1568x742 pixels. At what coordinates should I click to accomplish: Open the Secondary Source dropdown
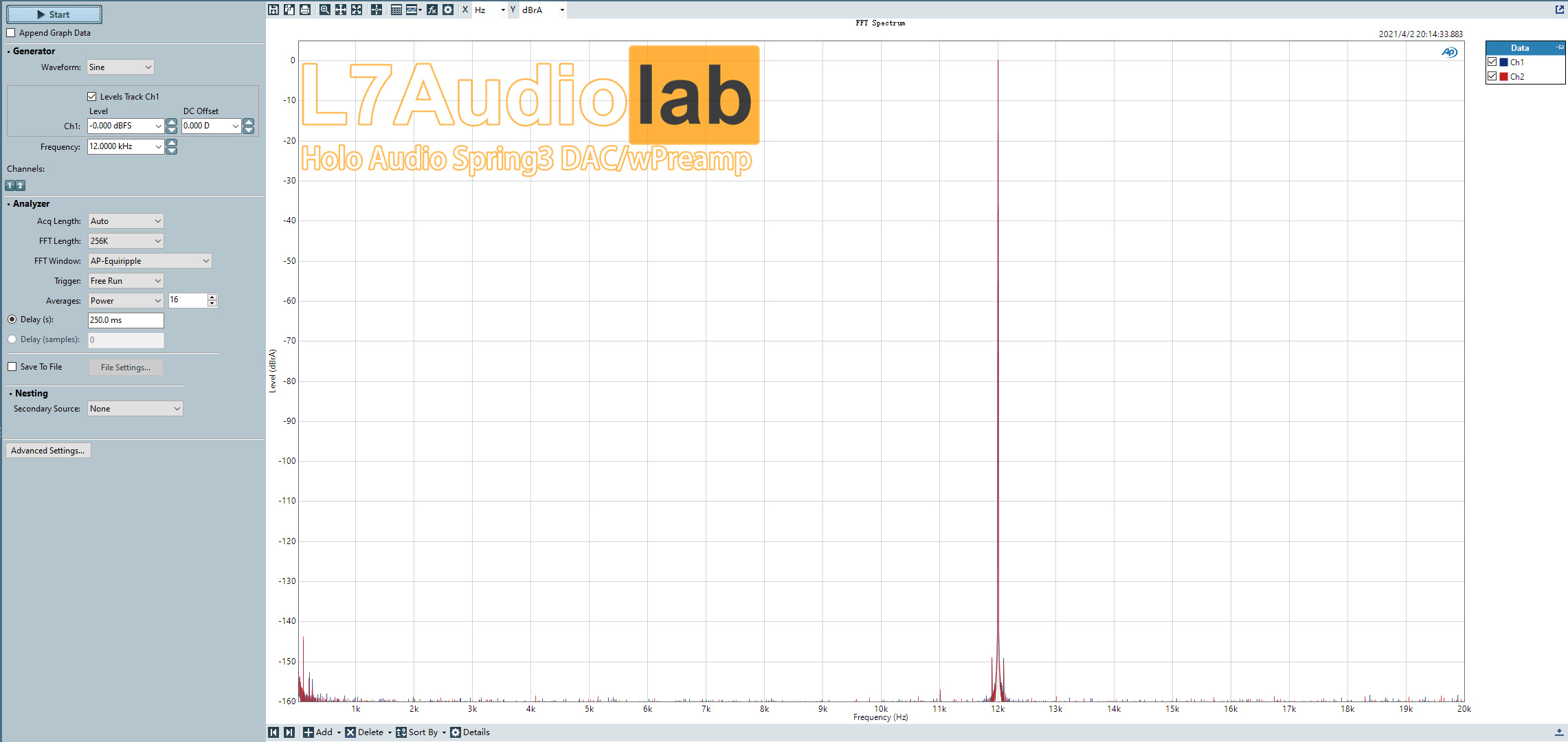[135, 409]
